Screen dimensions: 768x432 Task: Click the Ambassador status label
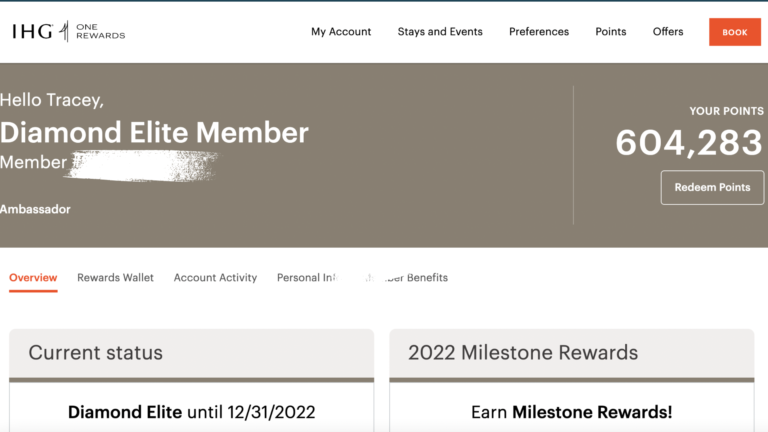pyautogui.click(x=35, y=209)
